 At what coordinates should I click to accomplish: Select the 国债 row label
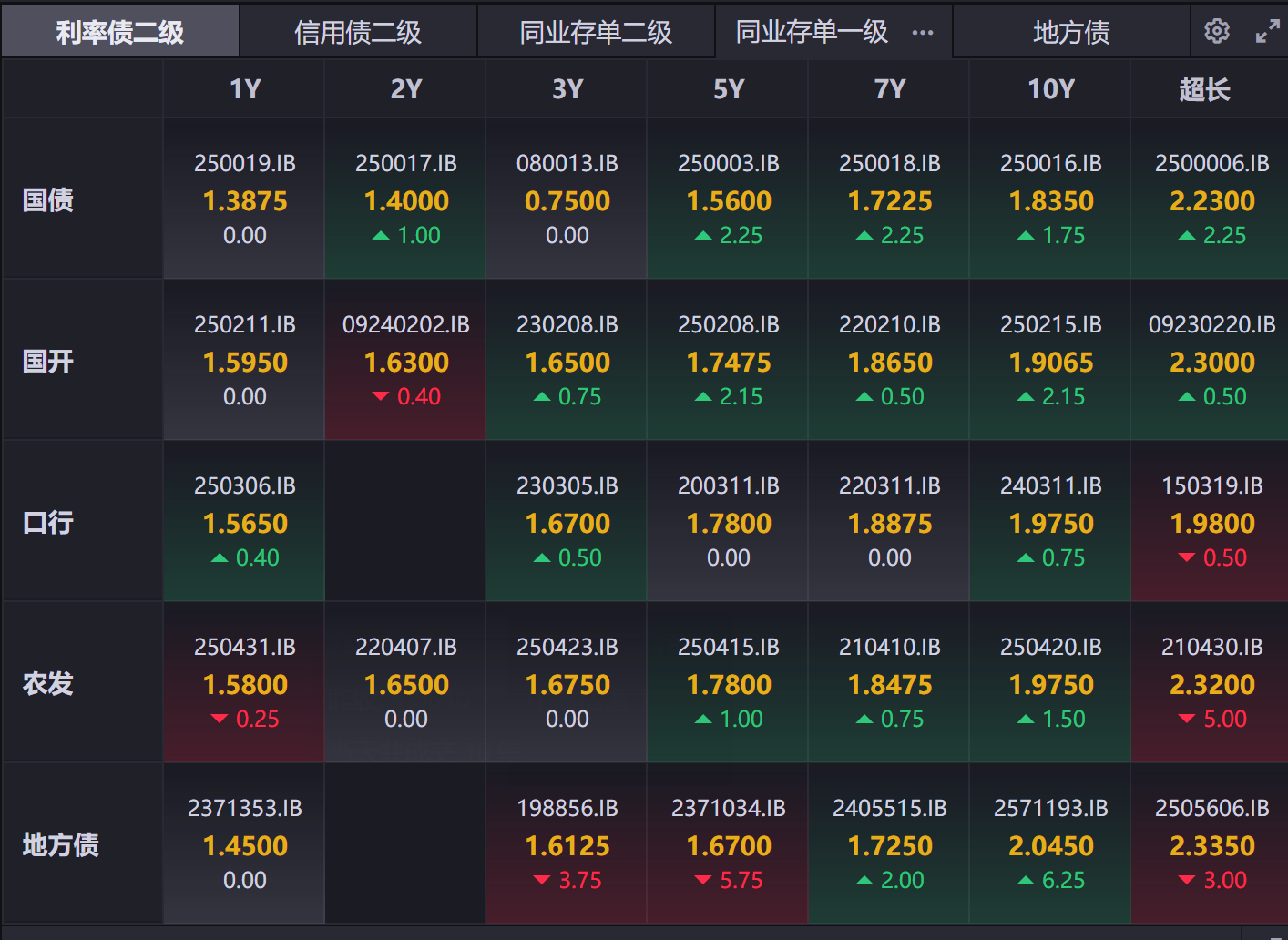pos(48,200)
